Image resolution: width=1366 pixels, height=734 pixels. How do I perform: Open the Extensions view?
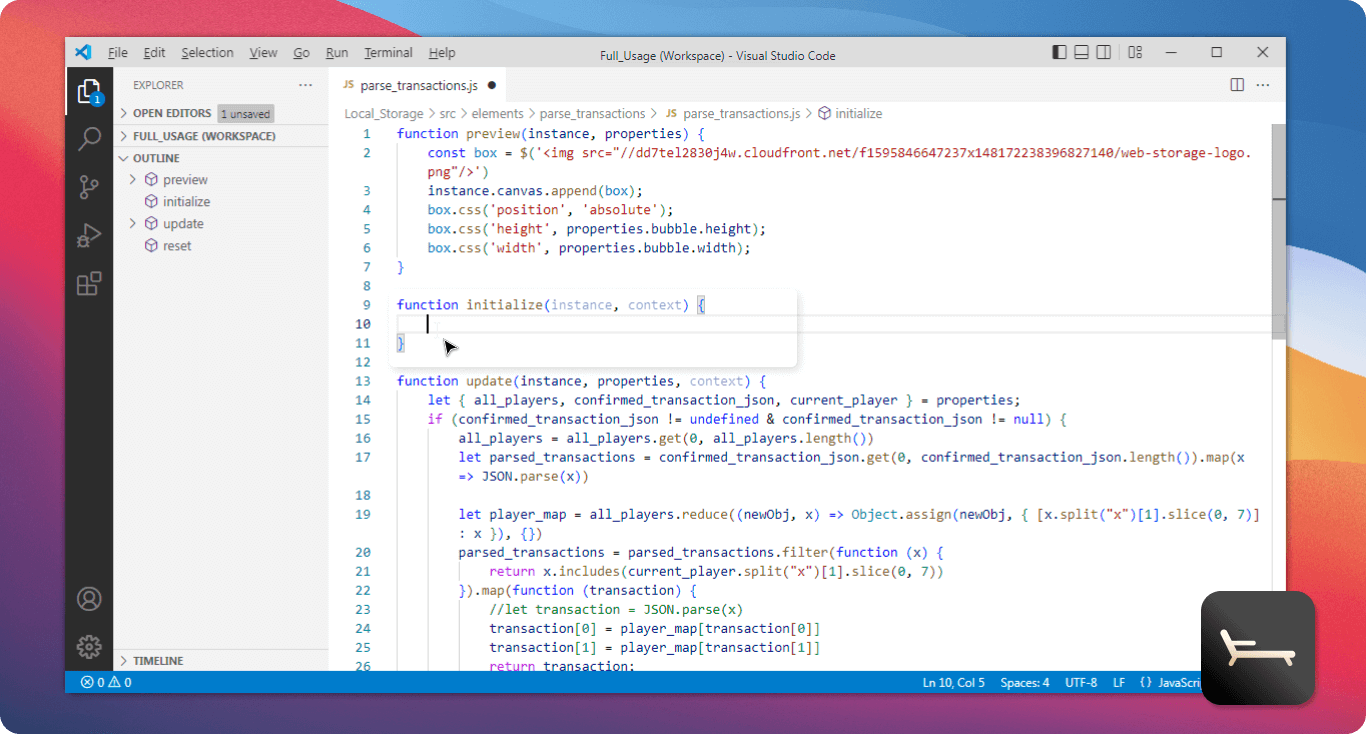tap(89, 284)
